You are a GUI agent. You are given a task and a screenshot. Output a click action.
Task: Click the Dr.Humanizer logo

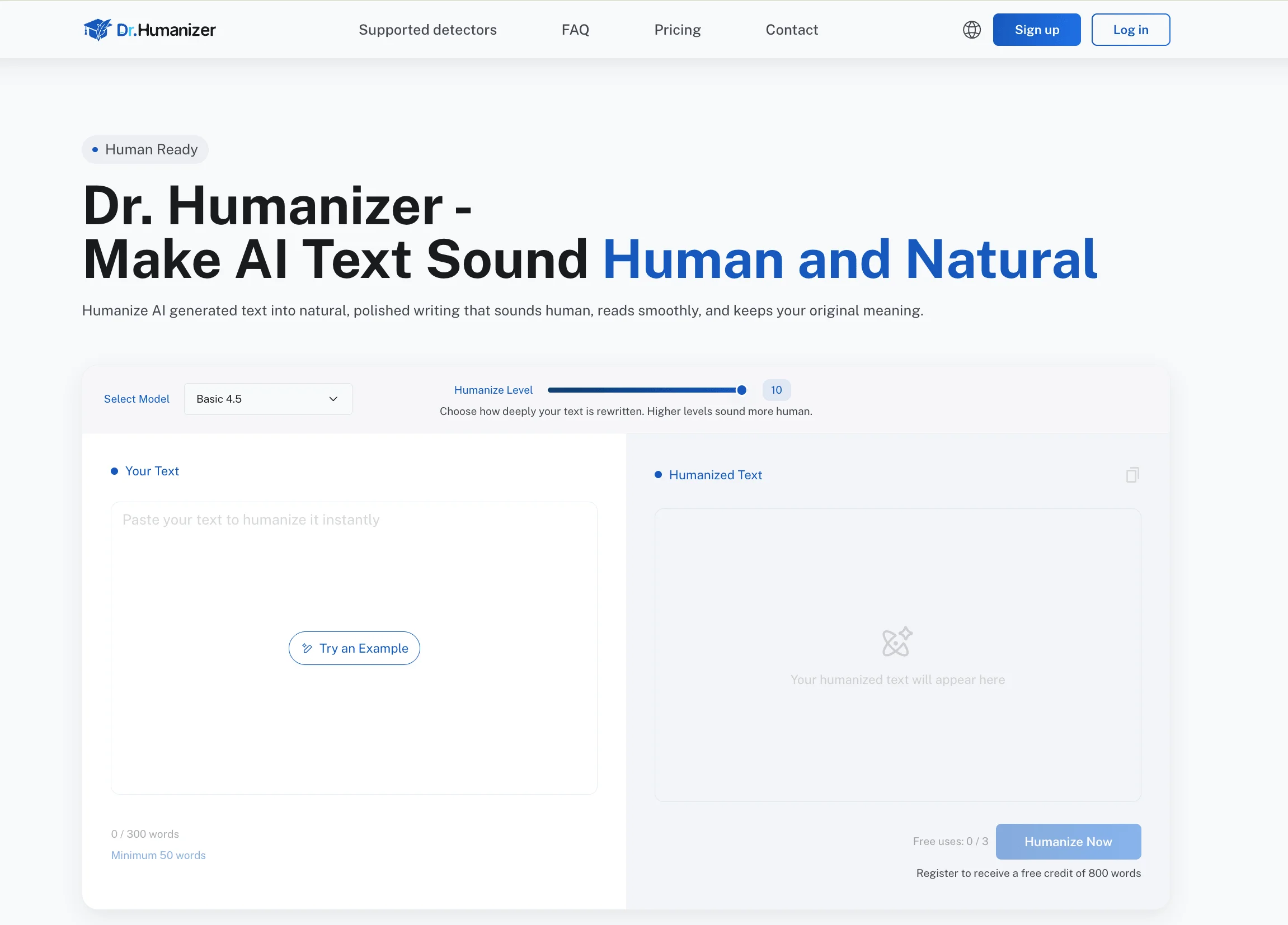[149, 30]
